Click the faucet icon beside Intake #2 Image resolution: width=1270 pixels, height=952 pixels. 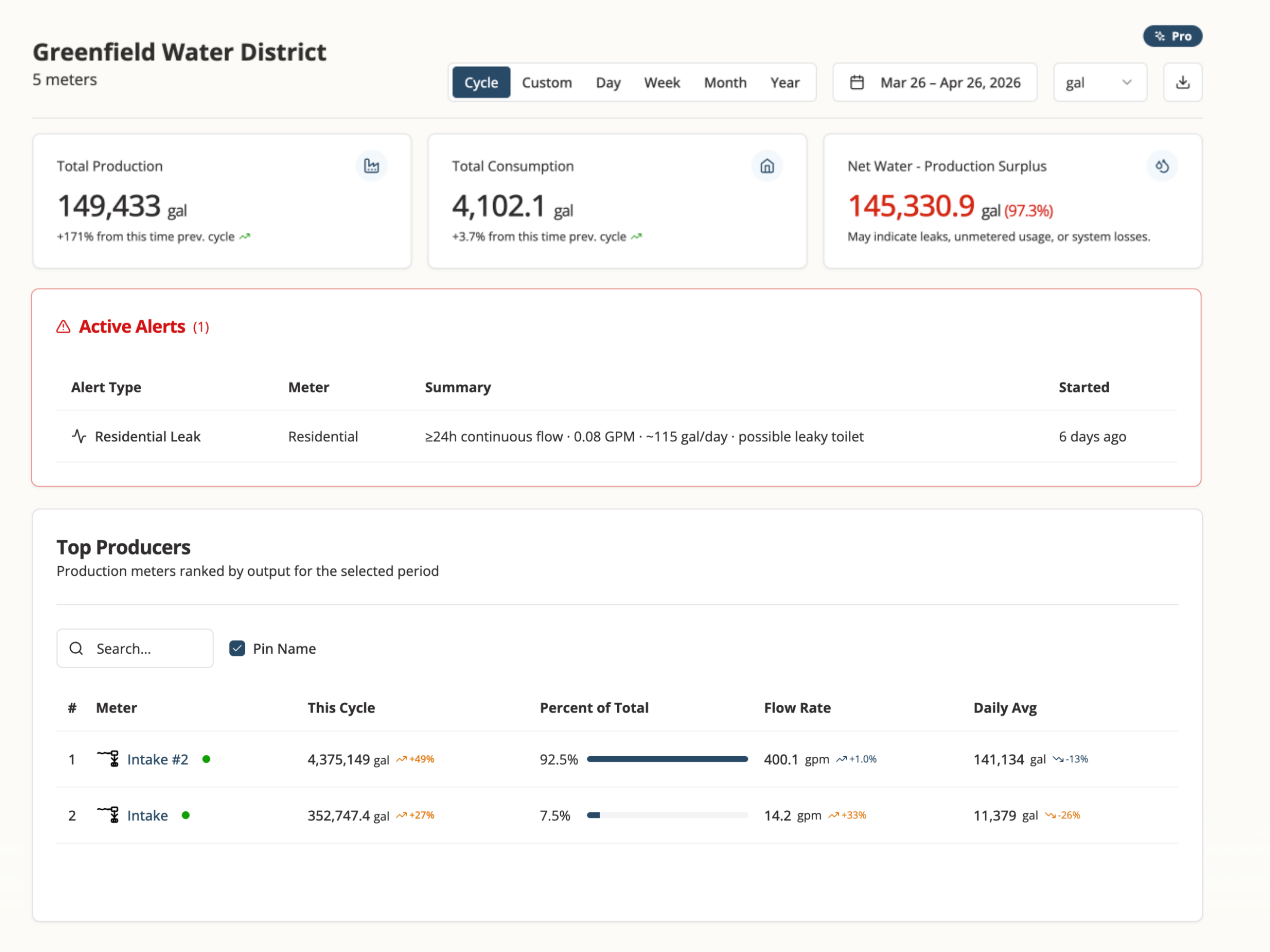click(108, 759)
